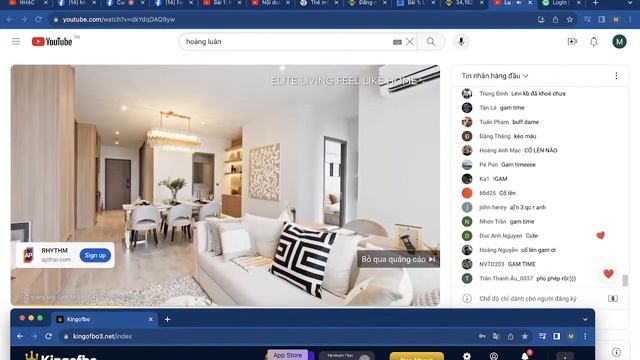Bookmark the YouTube page with star

[x=569, y=19]
